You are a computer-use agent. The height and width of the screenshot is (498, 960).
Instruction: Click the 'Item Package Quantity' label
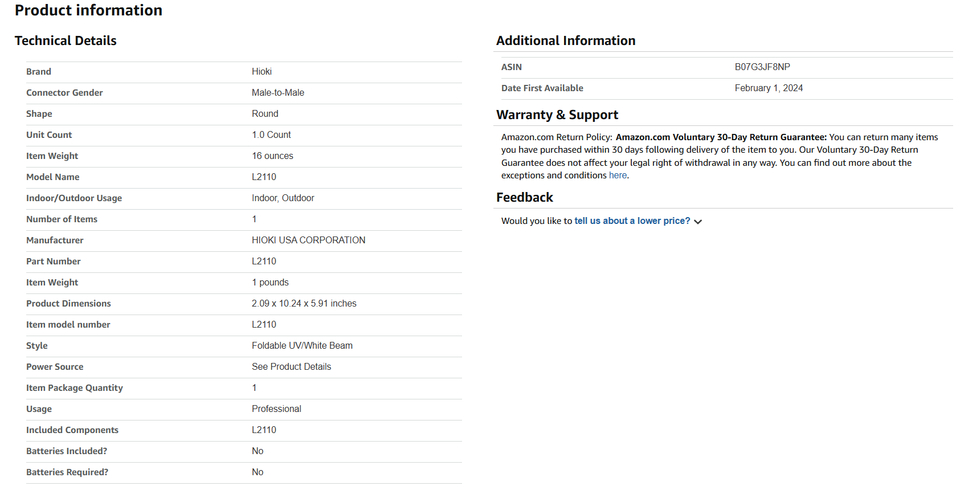click(75, 388)
